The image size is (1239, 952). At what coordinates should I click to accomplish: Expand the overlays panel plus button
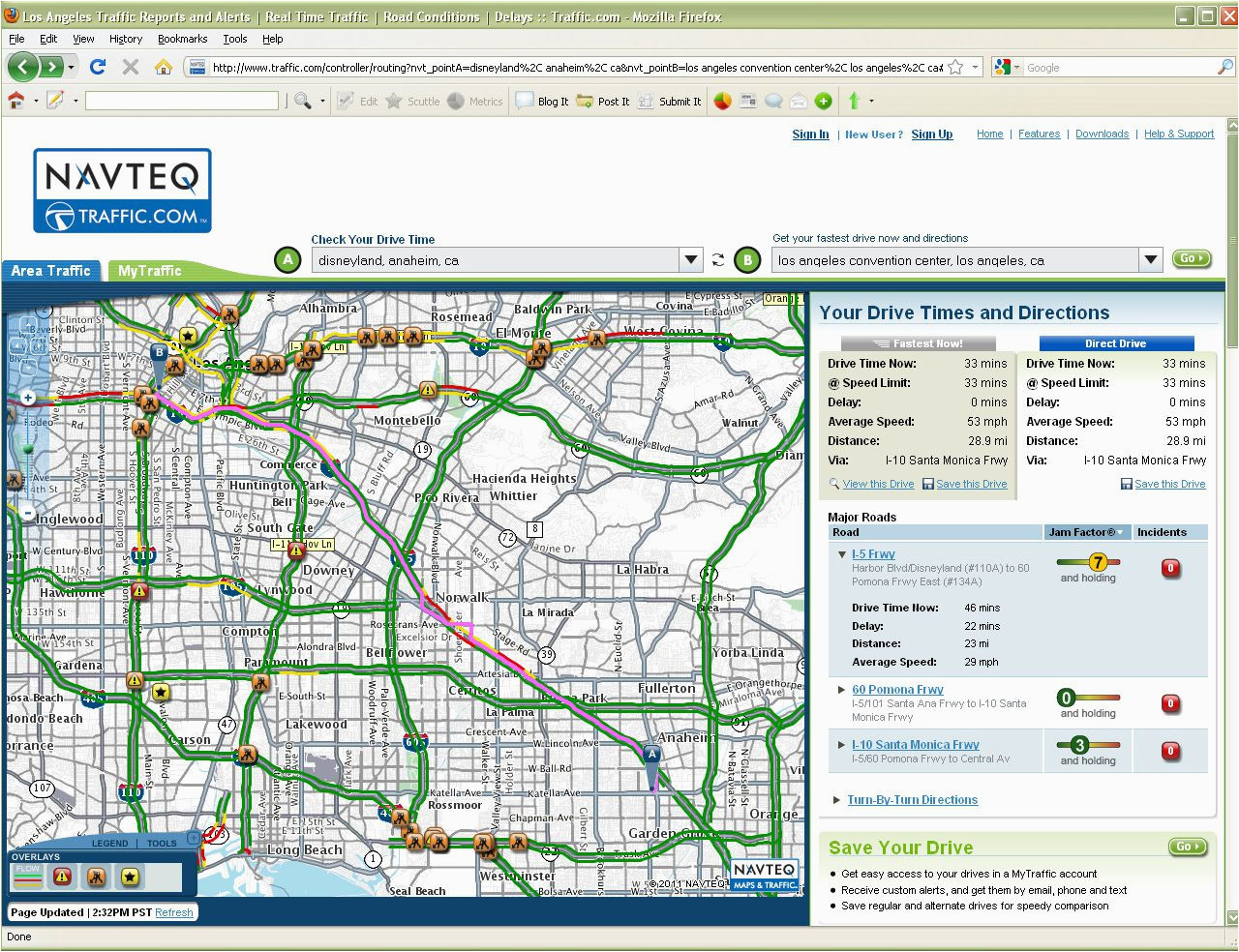[x=193, y=839]
